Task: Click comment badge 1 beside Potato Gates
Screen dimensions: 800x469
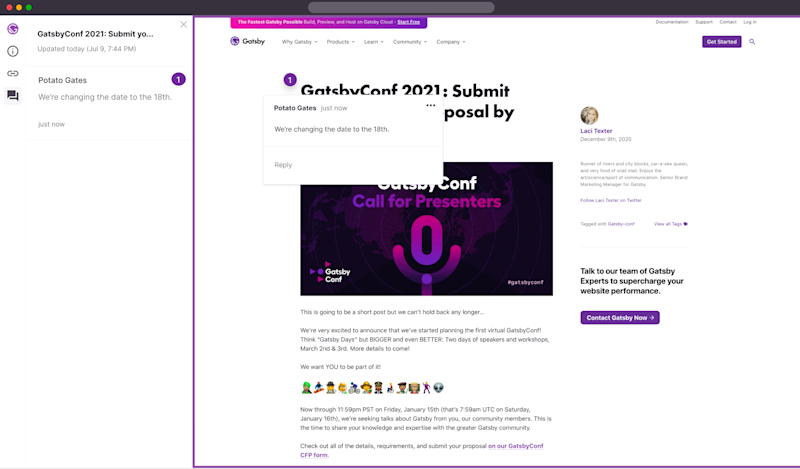Action: [x=178, y=80]
